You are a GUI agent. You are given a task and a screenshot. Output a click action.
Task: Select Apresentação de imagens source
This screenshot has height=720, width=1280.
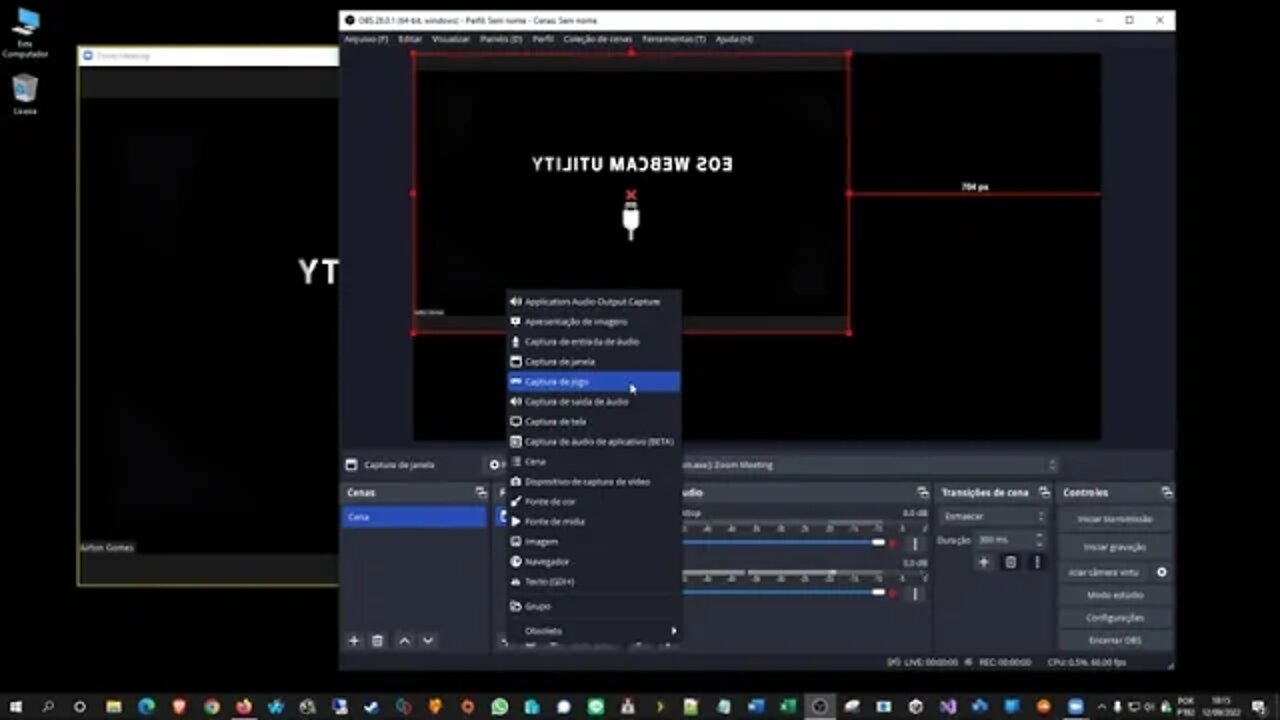[593, 321]
